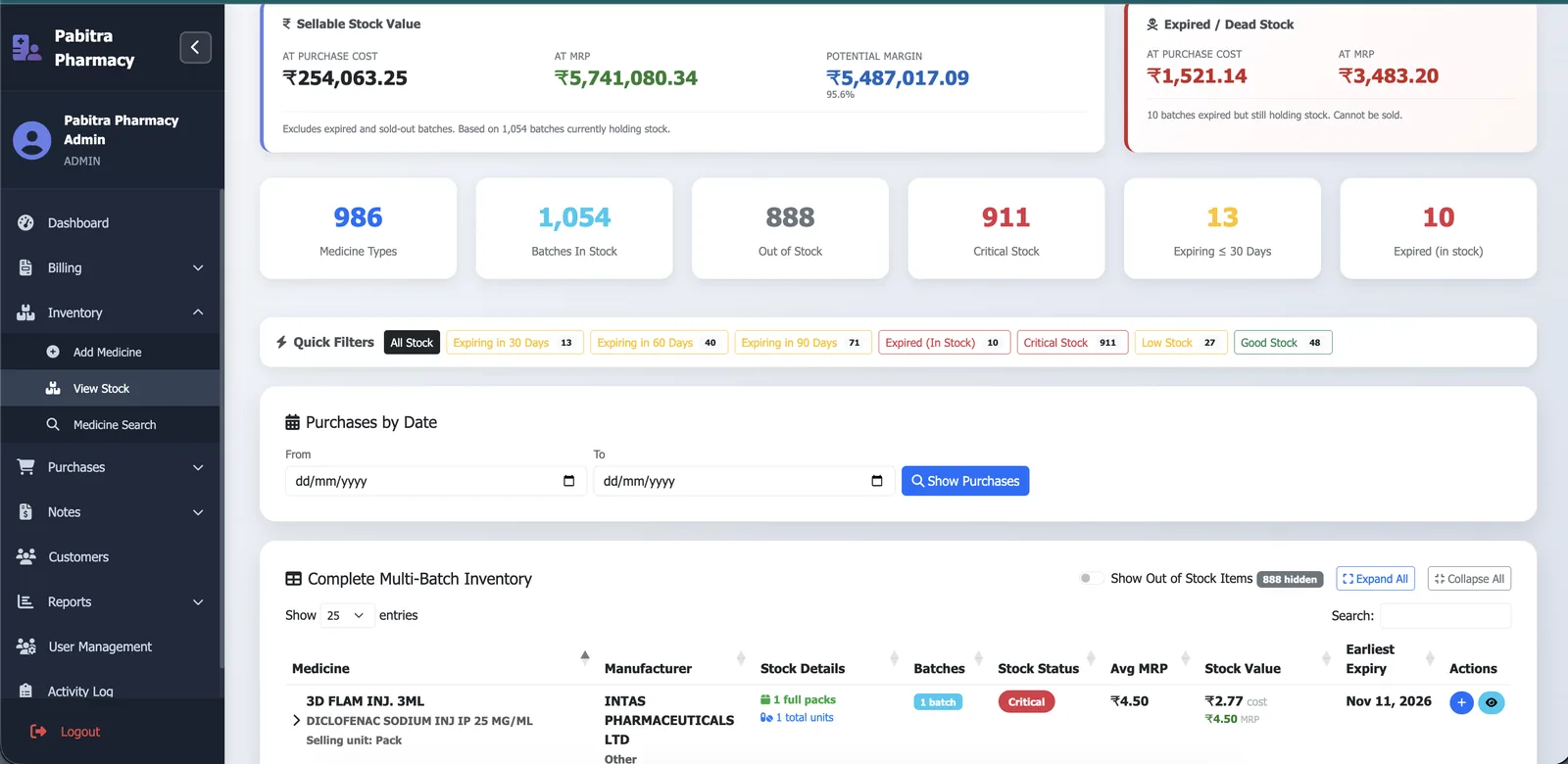Expand the Billing submenu chevron

(198, 267)
